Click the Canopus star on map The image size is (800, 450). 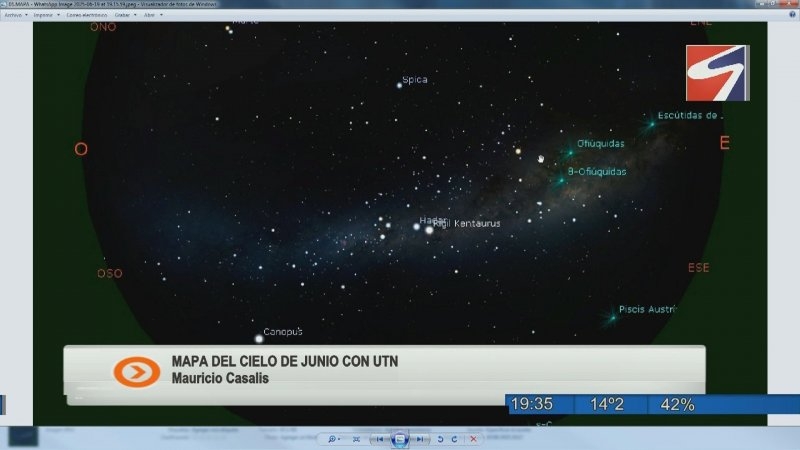point(259,338)
